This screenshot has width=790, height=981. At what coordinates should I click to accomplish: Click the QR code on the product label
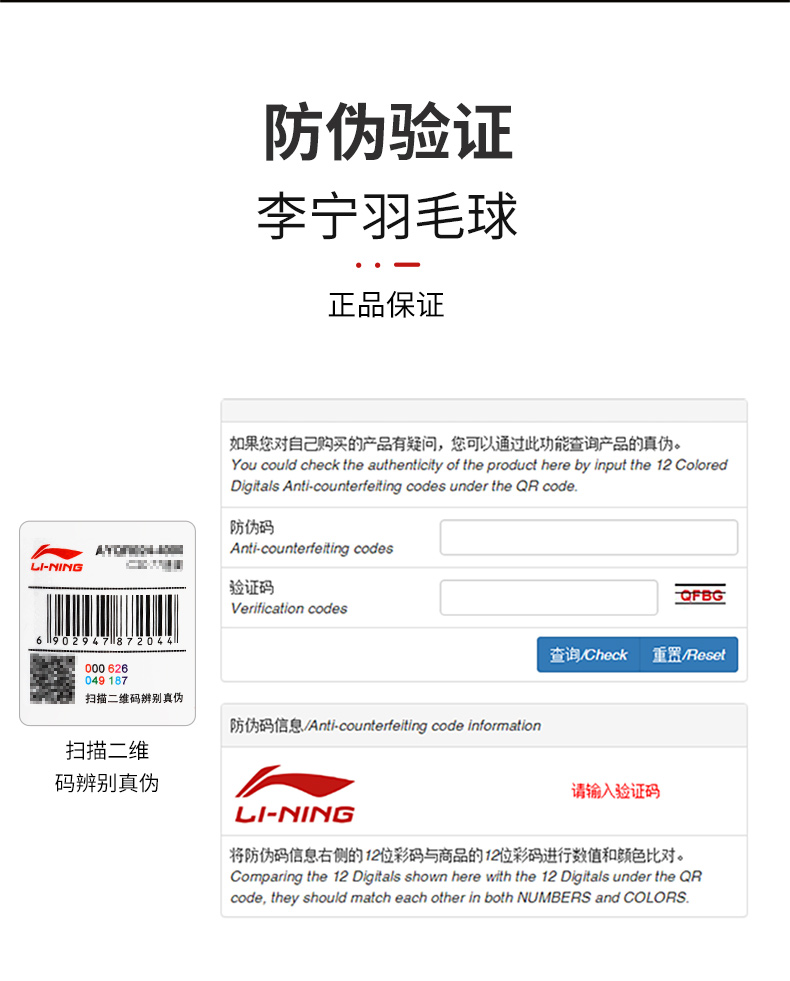click(x=53, y=679)
